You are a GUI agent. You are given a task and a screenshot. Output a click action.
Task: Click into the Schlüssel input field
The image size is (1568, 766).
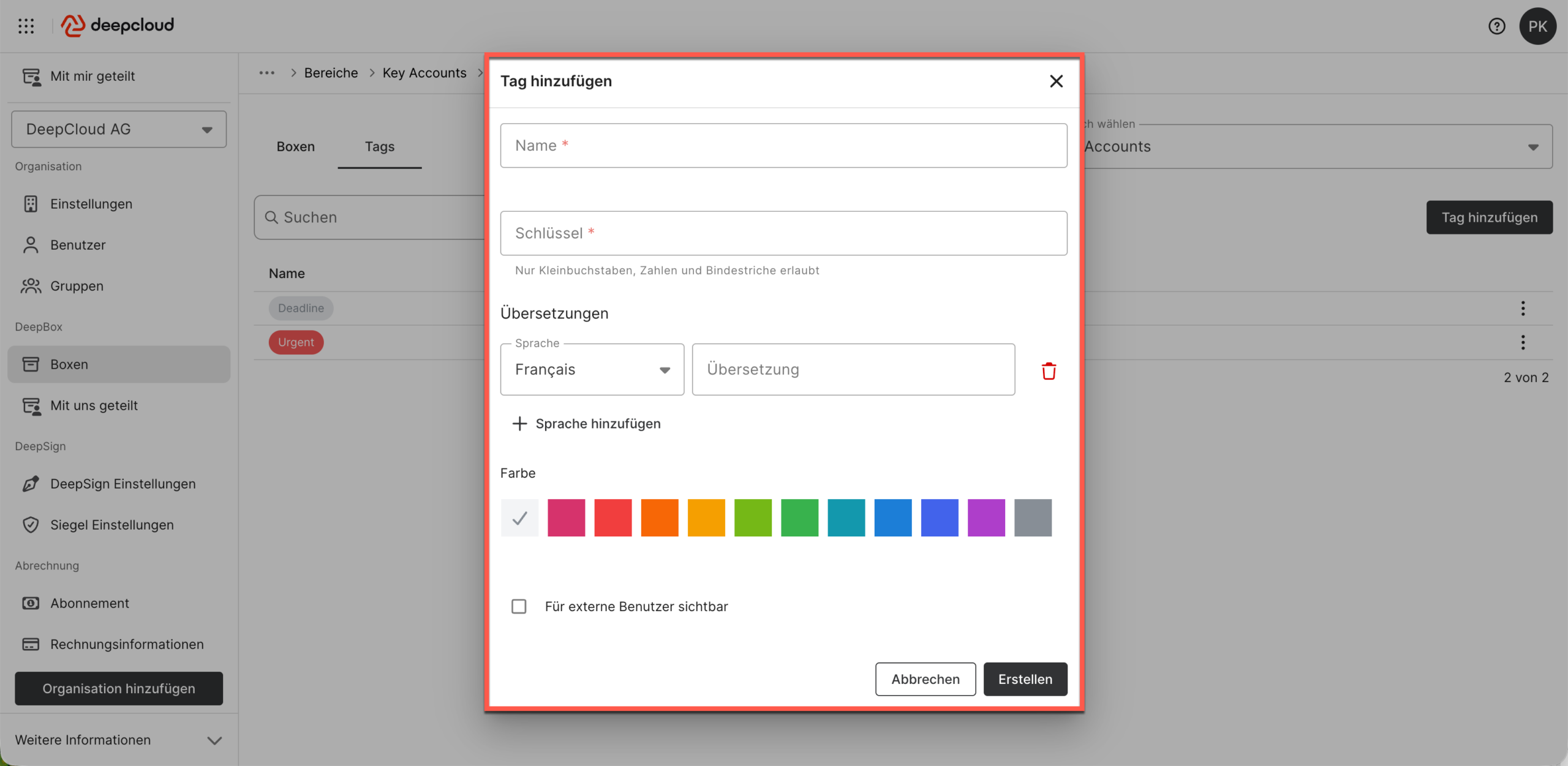[x=783, y=233]
